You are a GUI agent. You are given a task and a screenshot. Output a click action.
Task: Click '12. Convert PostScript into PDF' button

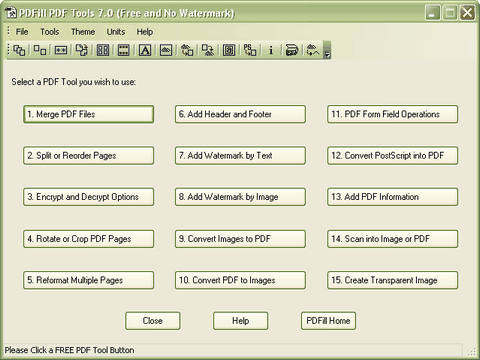(393, 156)
